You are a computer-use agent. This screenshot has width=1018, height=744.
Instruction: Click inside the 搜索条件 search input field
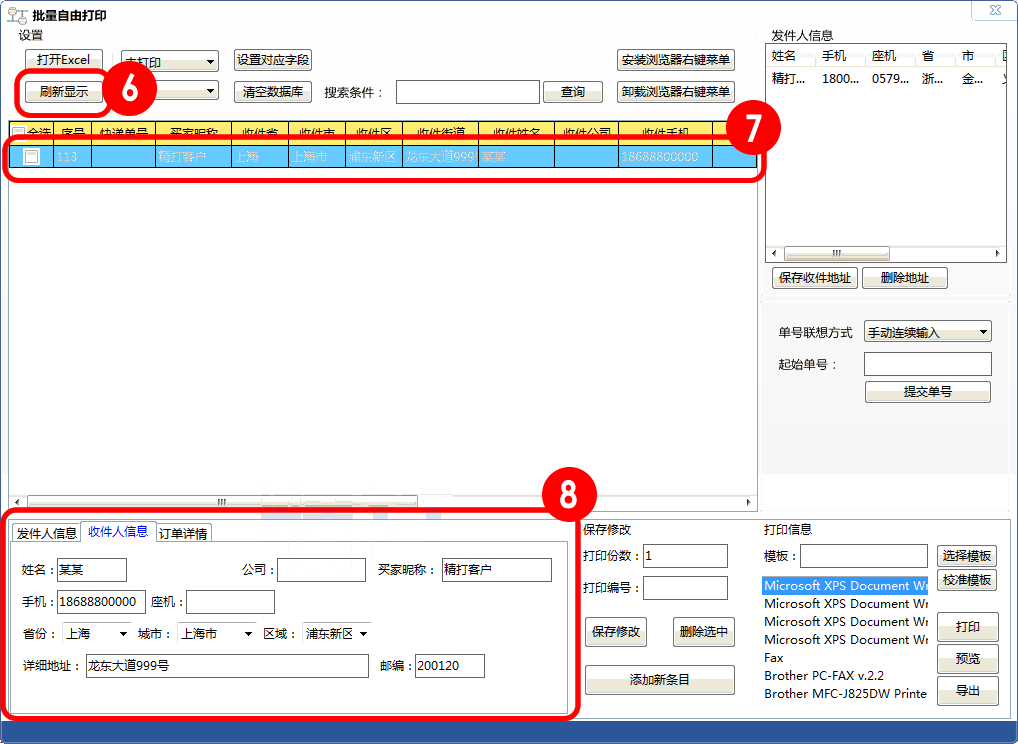(467, 91)
